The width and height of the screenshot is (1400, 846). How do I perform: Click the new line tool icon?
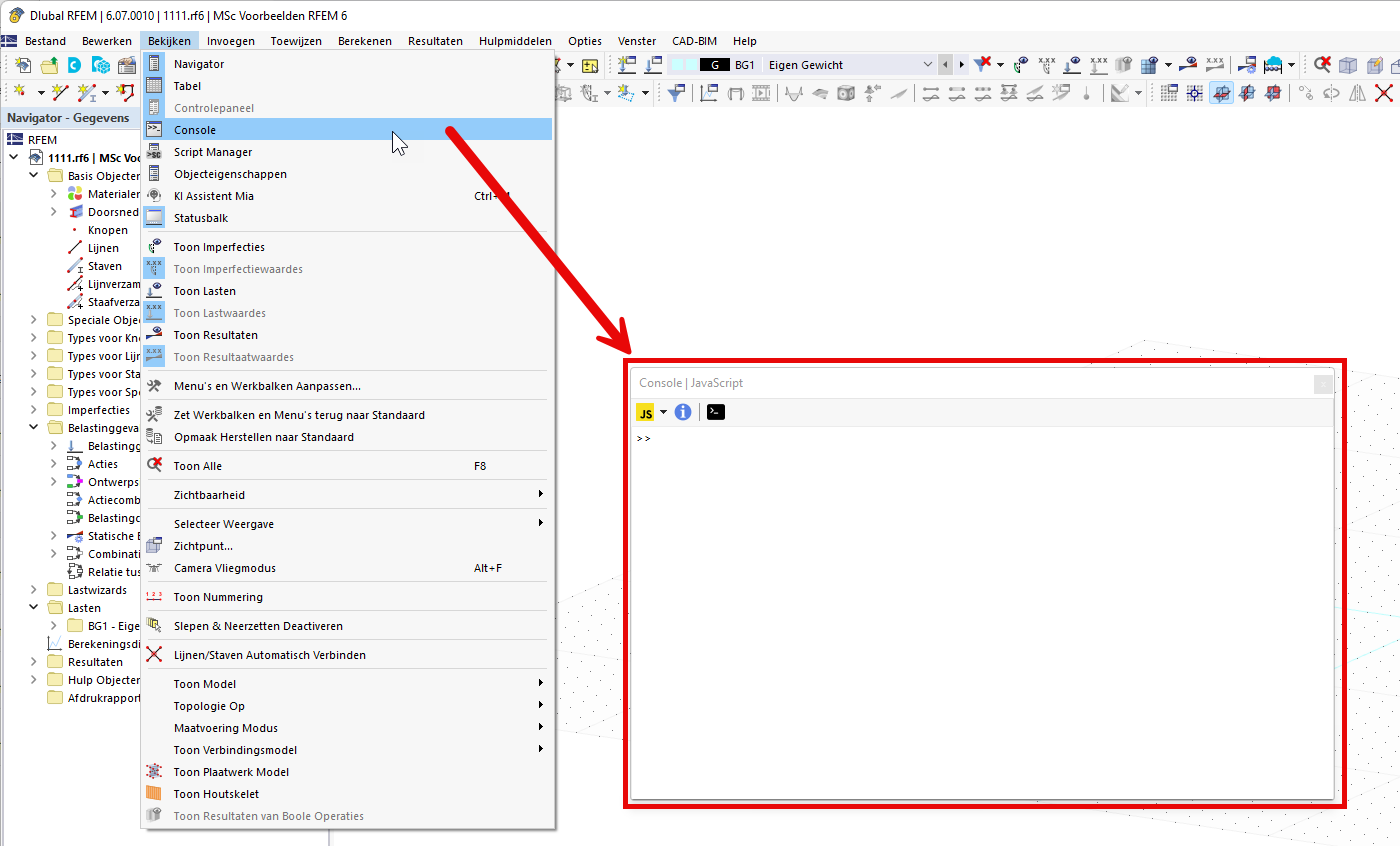(x=60, y=93)
